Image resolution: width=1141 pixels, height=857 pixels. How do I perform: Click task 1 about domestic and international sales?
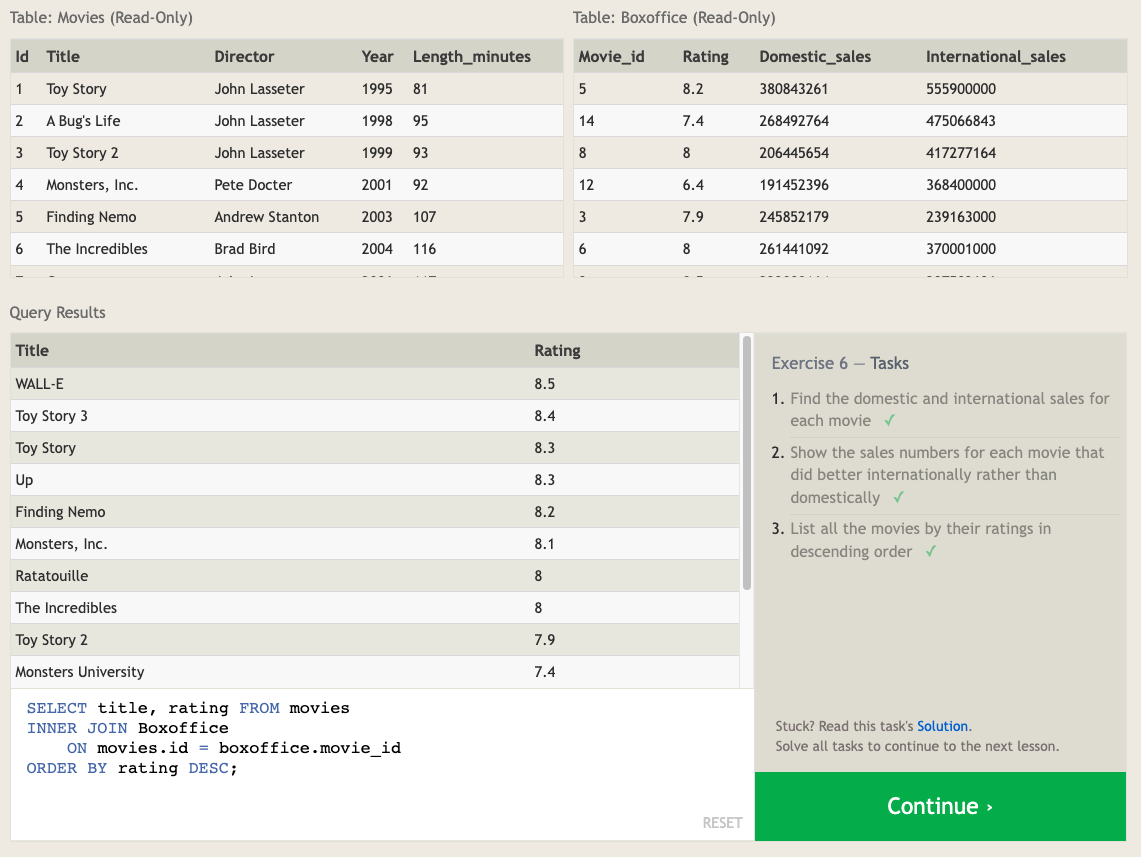click(949, 410)
